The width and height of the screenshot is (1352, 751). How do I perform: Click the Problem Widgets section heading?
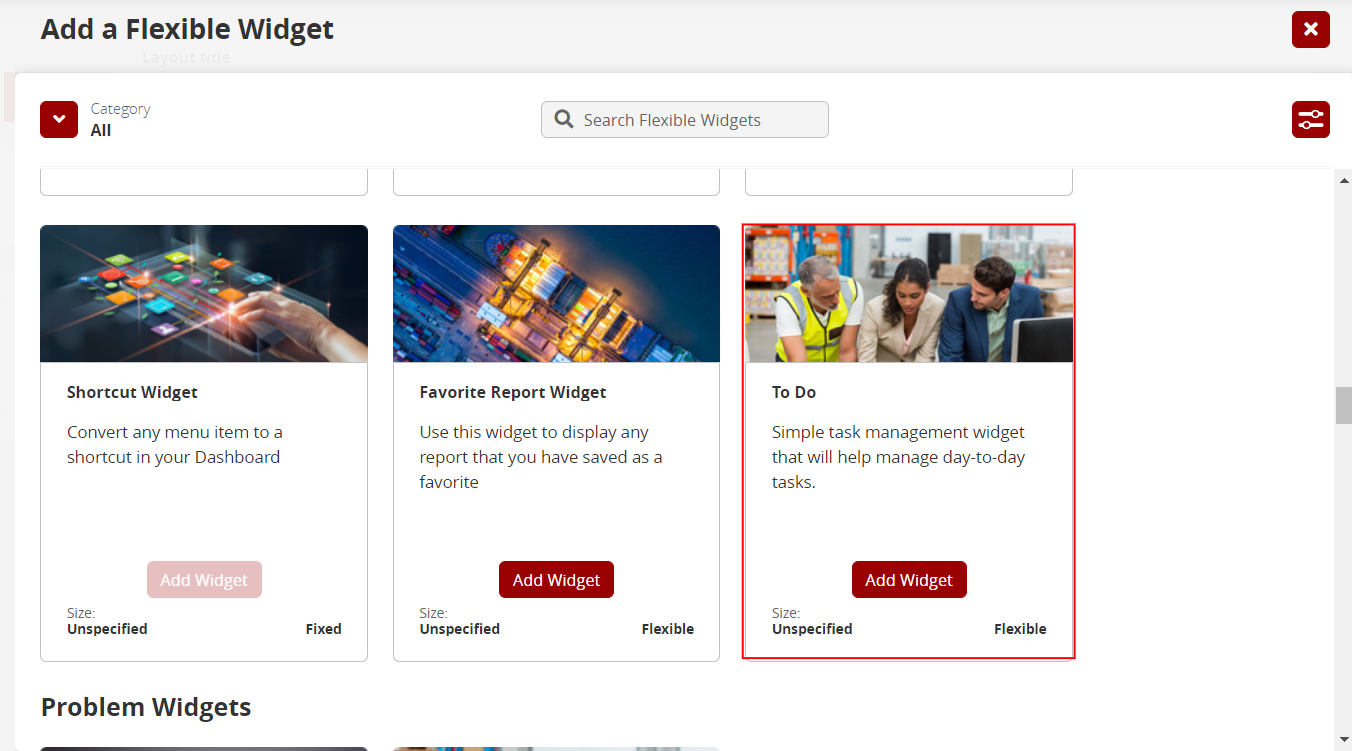(x=146, y=707)
